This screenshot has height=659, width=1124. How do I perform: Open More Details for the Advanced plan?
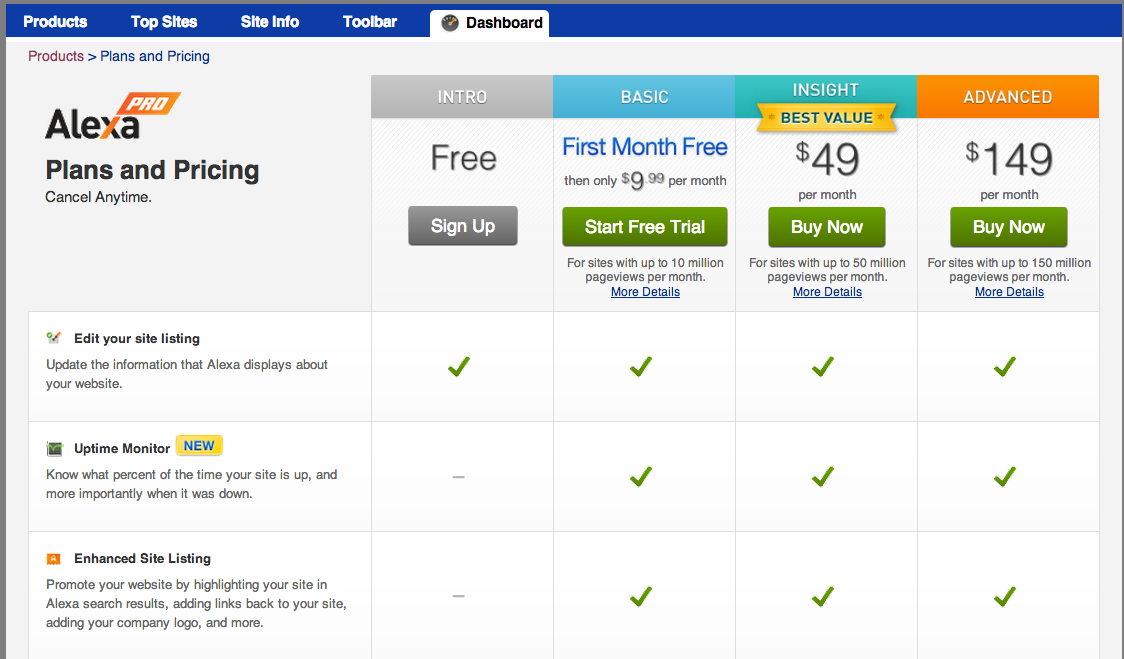click(x=1009, y=292)
